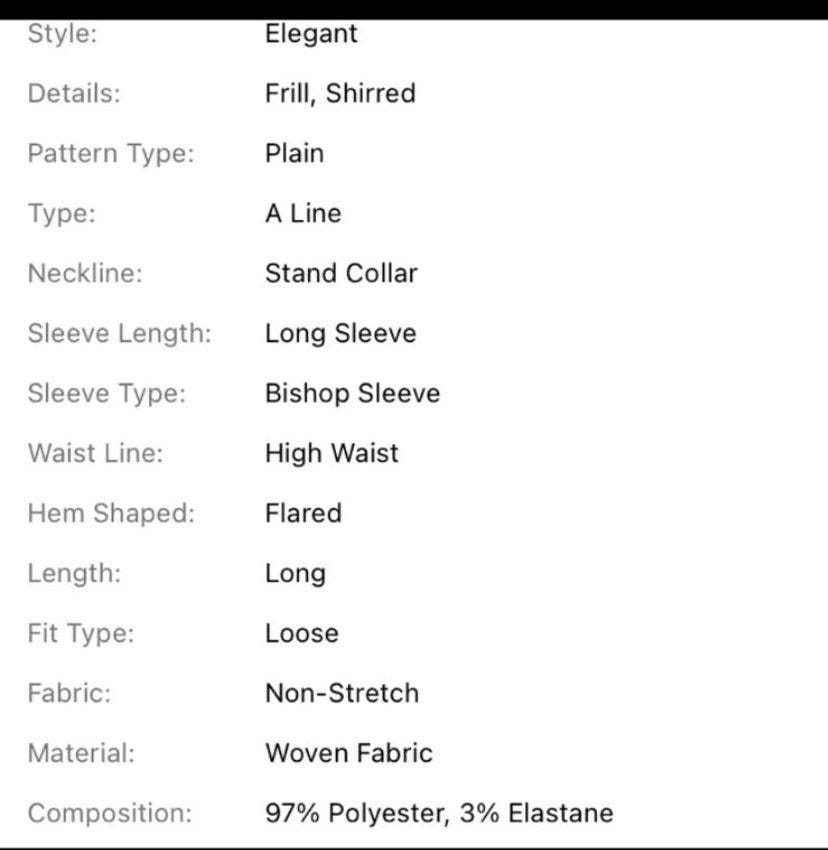Viewport: 828px width, 850px height.
Task: Click the Flared hem value
Action: click(x=304, y=513)
